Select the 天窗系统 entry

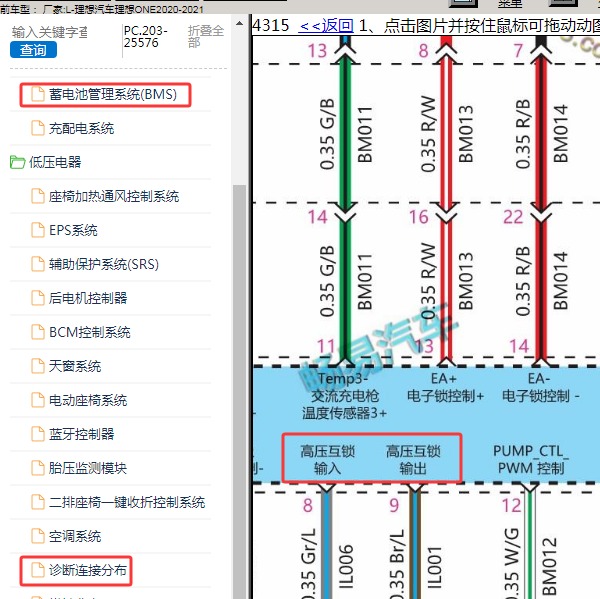coord(75,366)
